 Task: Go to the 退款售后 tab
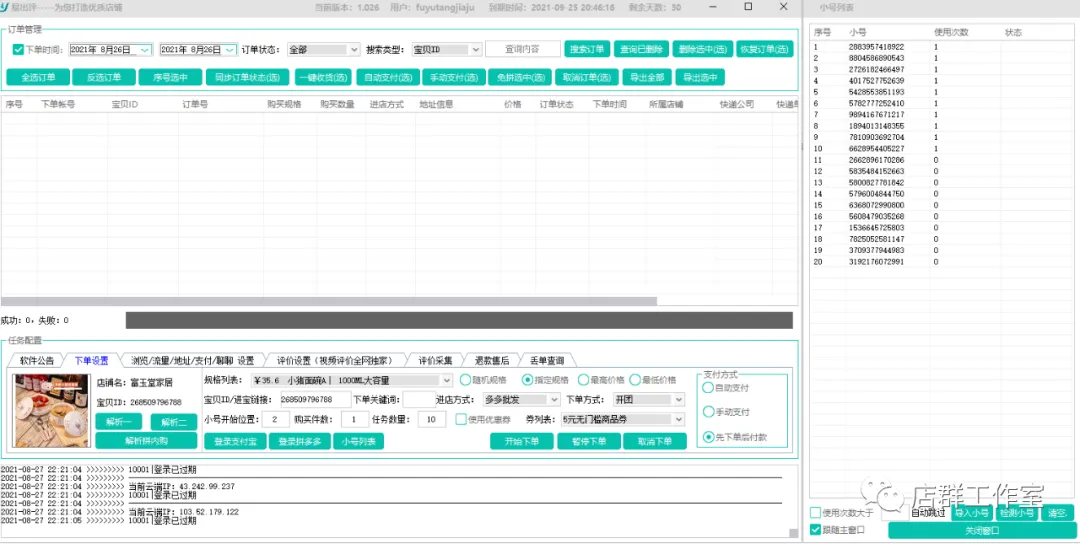click(491, 360)
